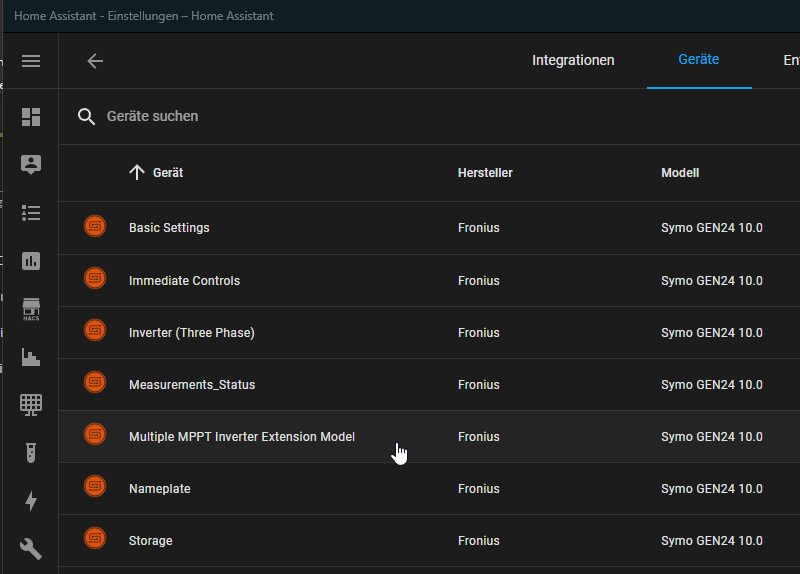
Task: Open the Energy lightning bolt icon
Action: (31, 500)
